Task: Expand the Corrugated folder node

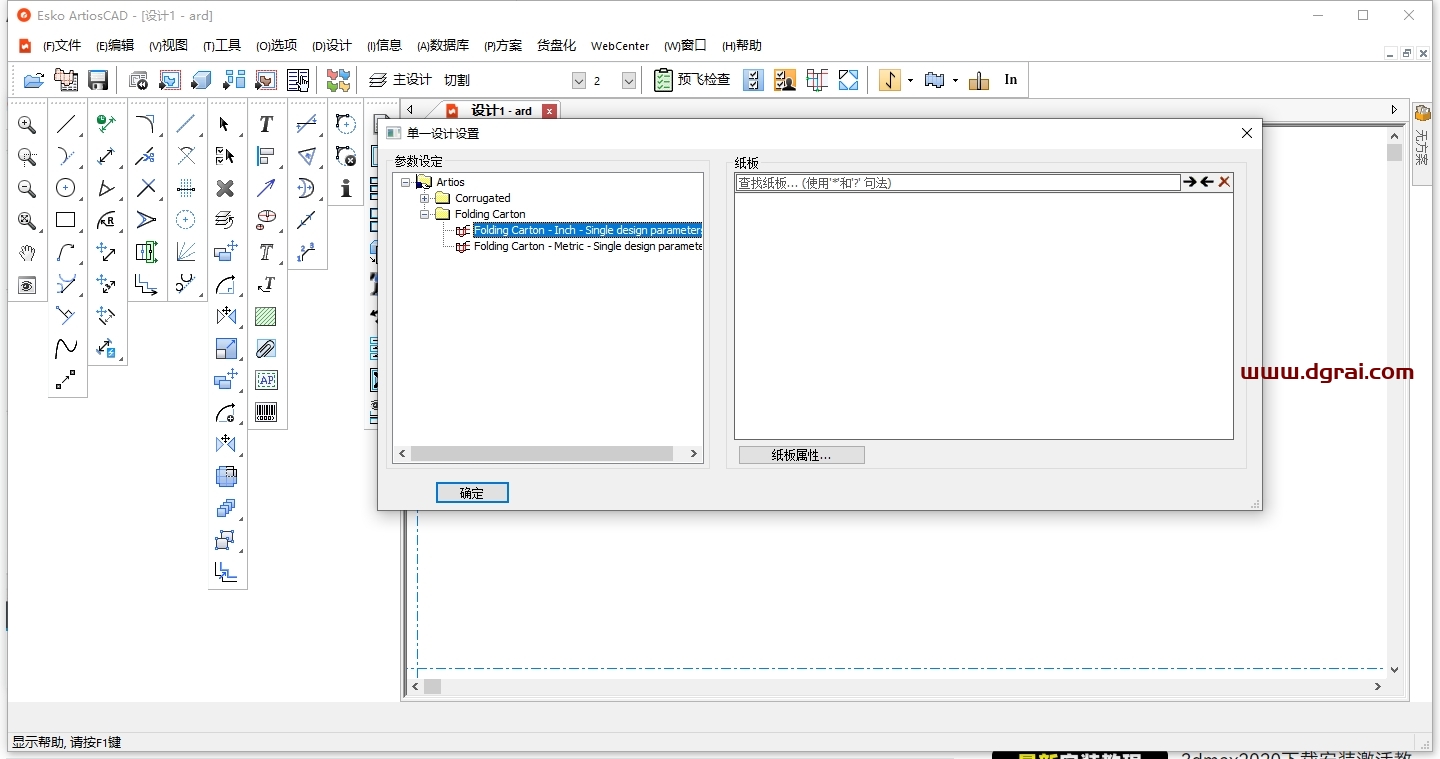Action: click(425, 198)
